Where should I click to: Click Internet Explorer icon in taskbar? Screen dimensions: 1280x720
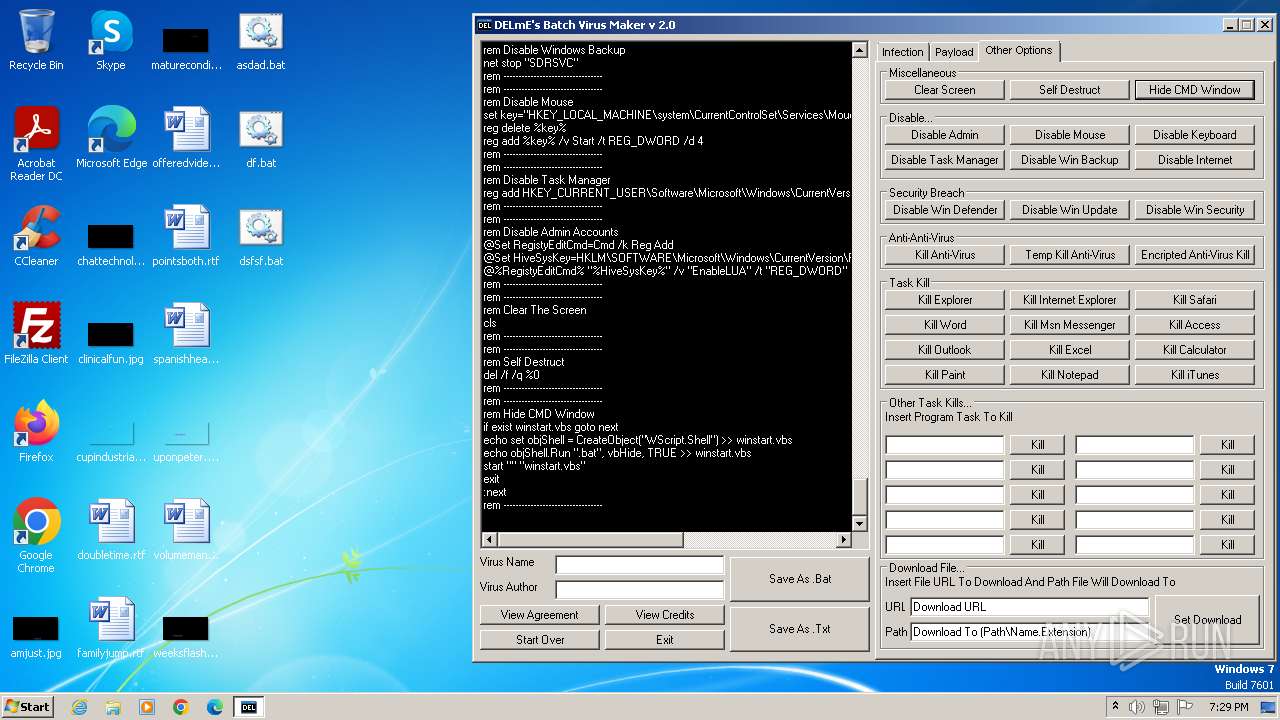(x=79, y=707)
